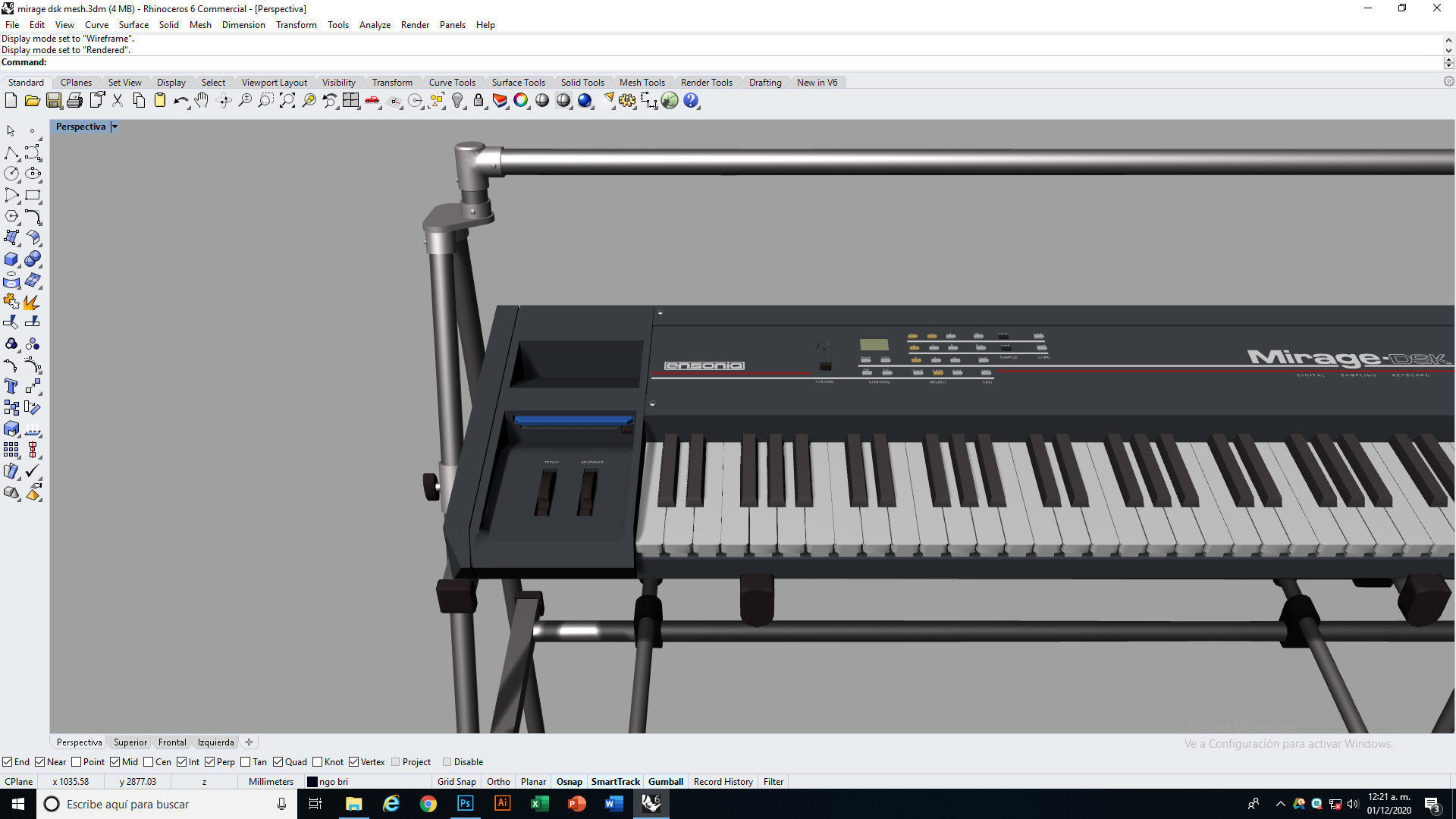Switch to the Render Tools toolbar tab
The height and width of the screenshot is (819, 1456).
point(706,83)
